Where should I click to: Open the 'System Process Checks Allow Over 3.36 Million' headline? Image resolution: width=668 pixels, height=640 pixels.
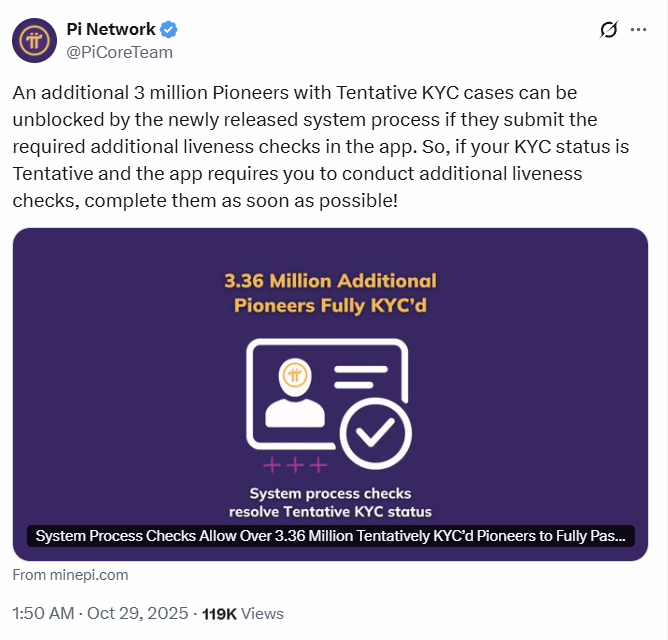click(x=330, y=536)
